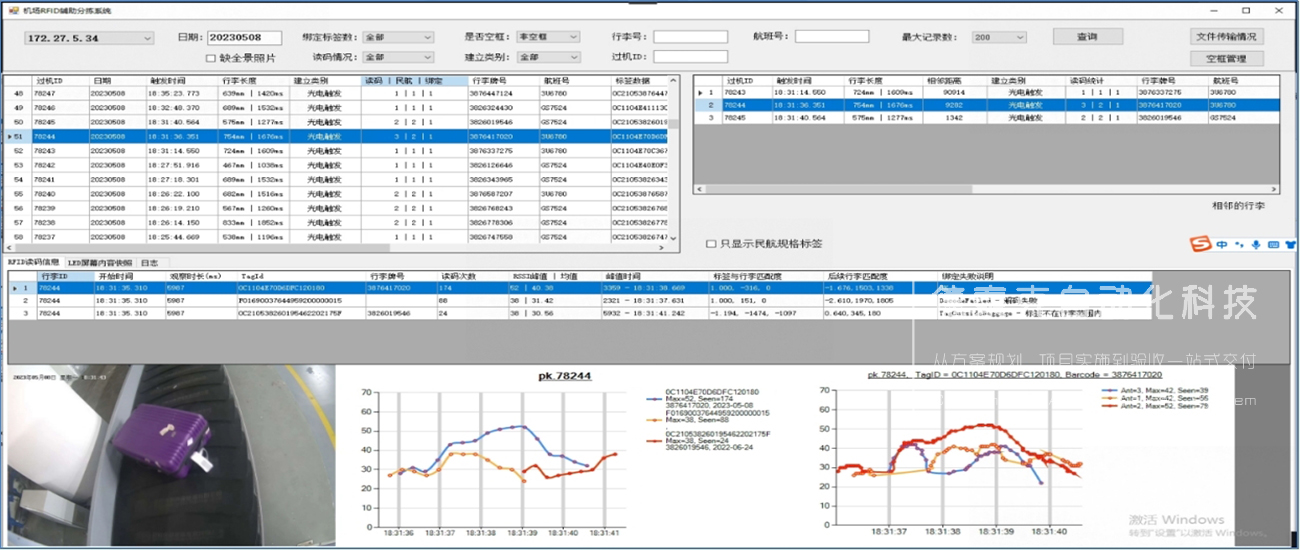Image resolution: width=1300 pixels, height=550 pixels.
Task: Switch to the LED屏幕内容快照 tab
Action: pos(99,262)
